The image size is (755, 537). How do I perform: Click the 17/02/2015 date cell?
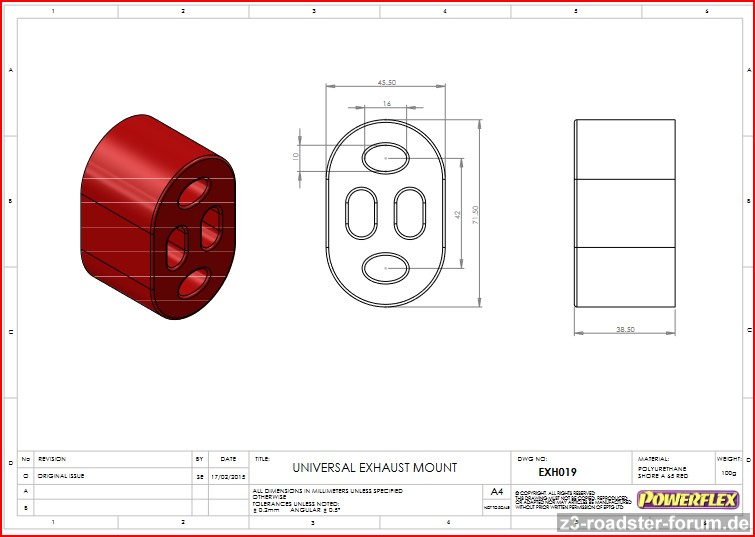tap(228, 476)
